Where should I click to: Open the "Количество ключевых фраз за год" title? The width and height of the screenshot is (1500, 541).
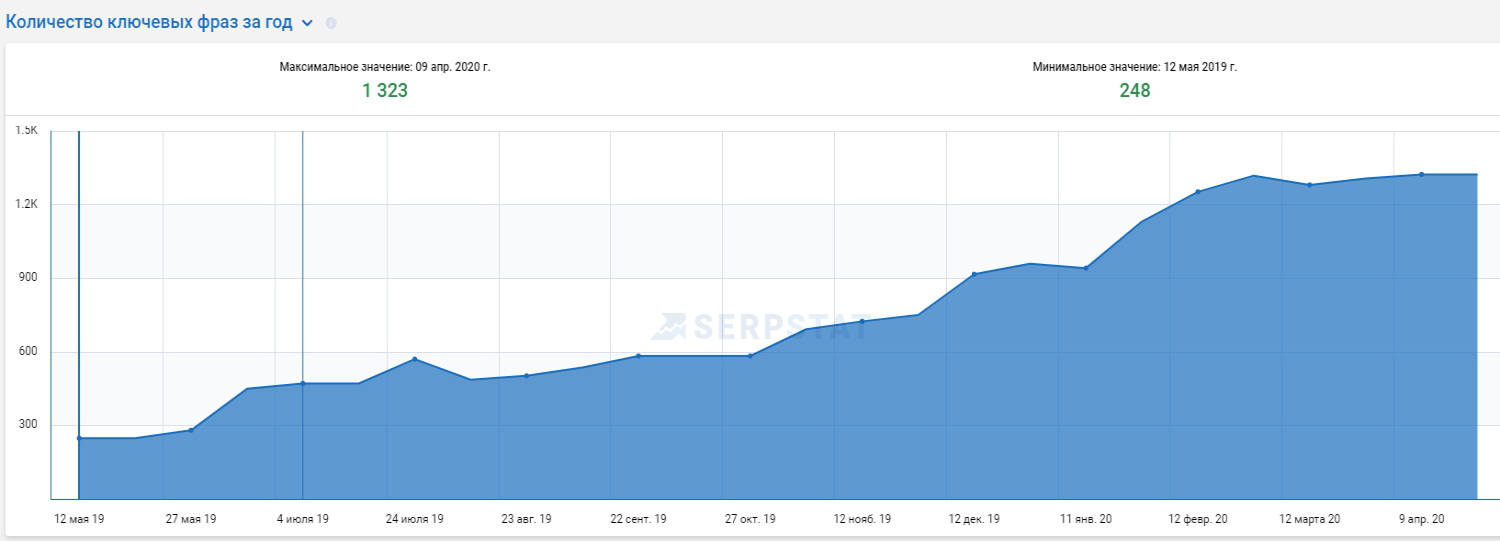[150, 22]
